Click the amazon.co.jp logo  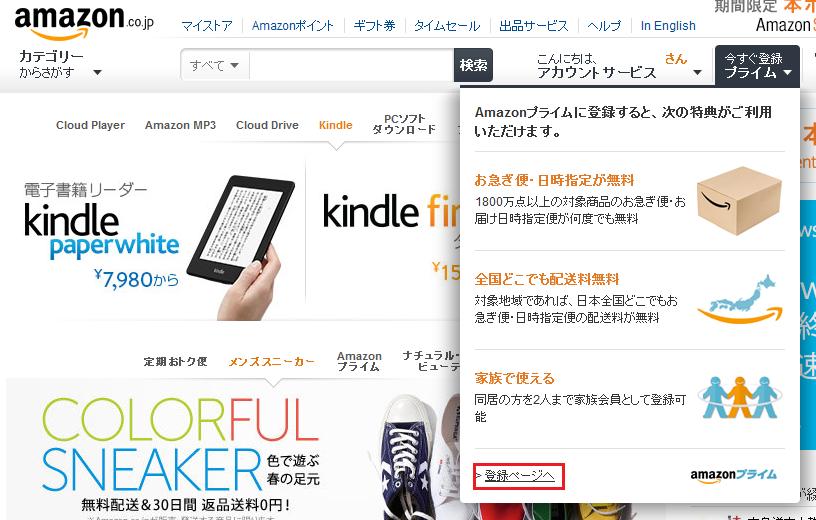(x=84, y=22)
